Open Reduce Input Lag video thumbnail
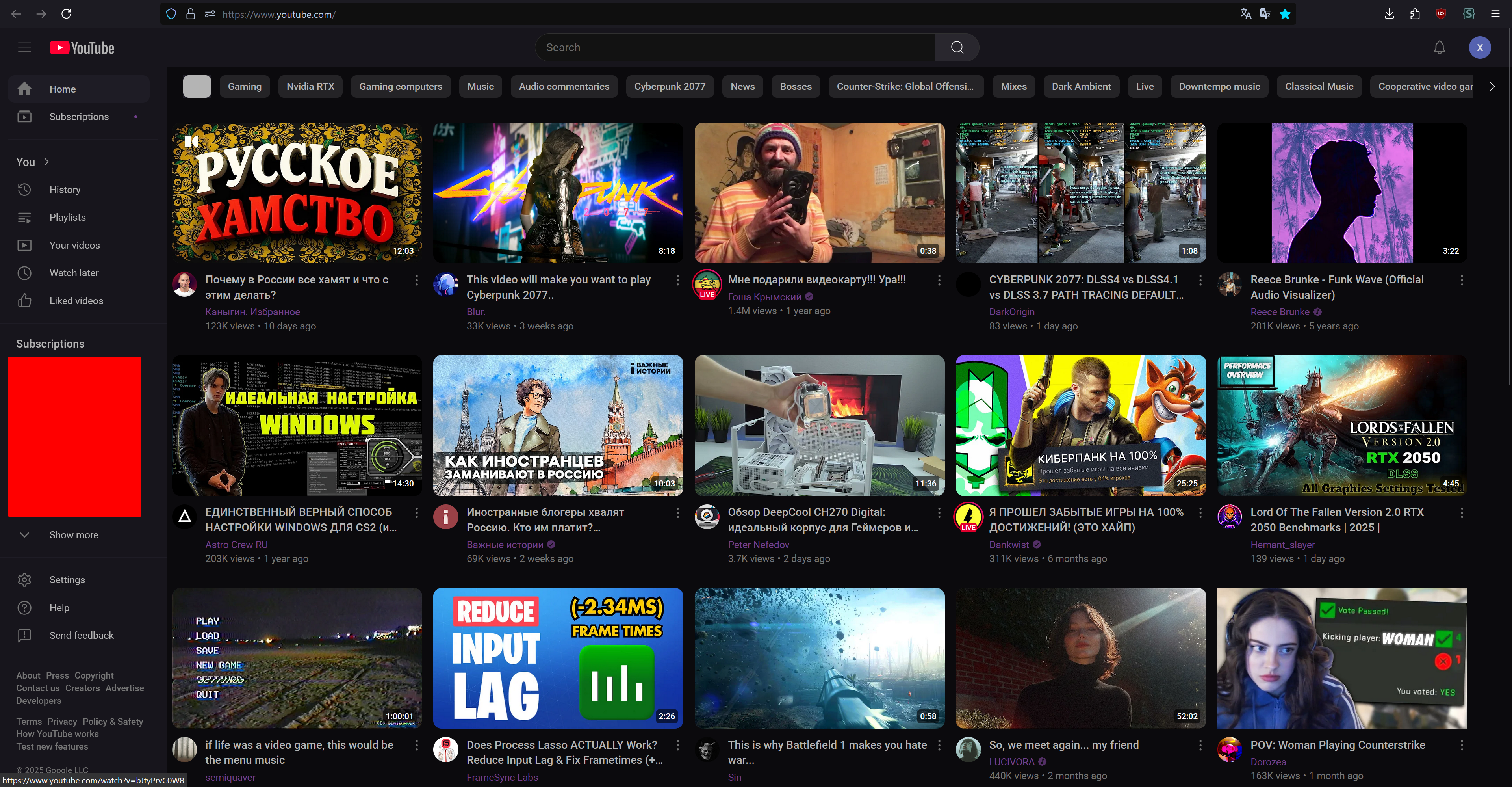The width and height of the screenshot is (1512, 787). tap(558, 659)
